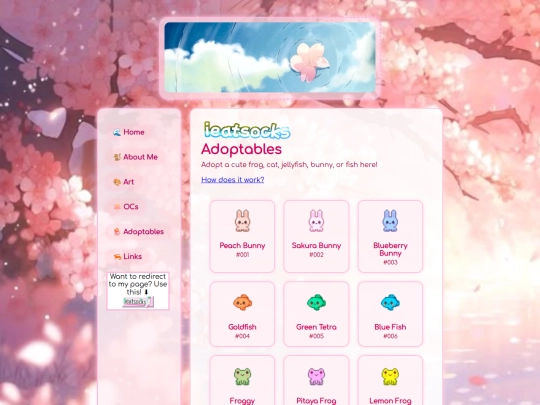The width and height of the screenshot is (540, 405).
Task: Open Adoptables in the sidebar
Action: click(144, 231)
